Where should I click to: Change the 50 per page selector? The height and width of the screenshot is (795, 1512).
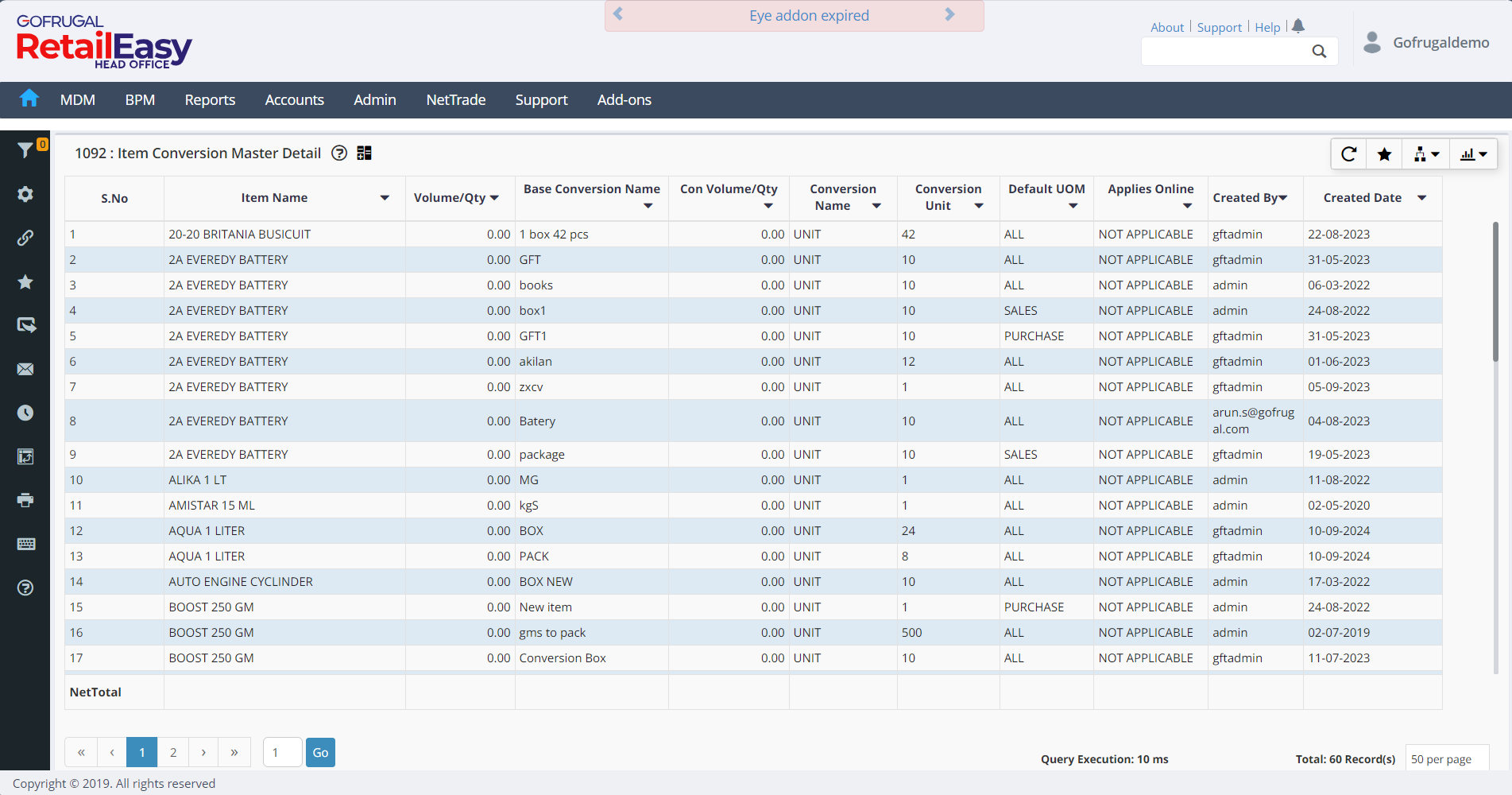(1446, 759)
